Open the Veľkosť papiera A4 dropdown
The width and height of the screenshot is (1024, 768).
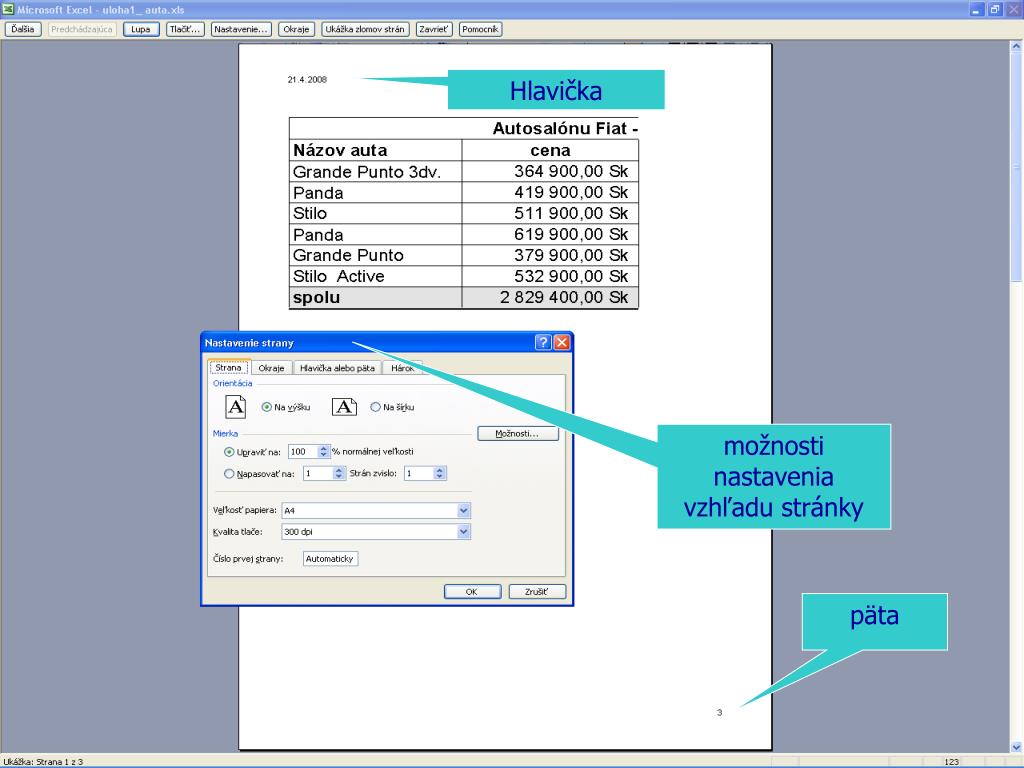click(464, 511)
